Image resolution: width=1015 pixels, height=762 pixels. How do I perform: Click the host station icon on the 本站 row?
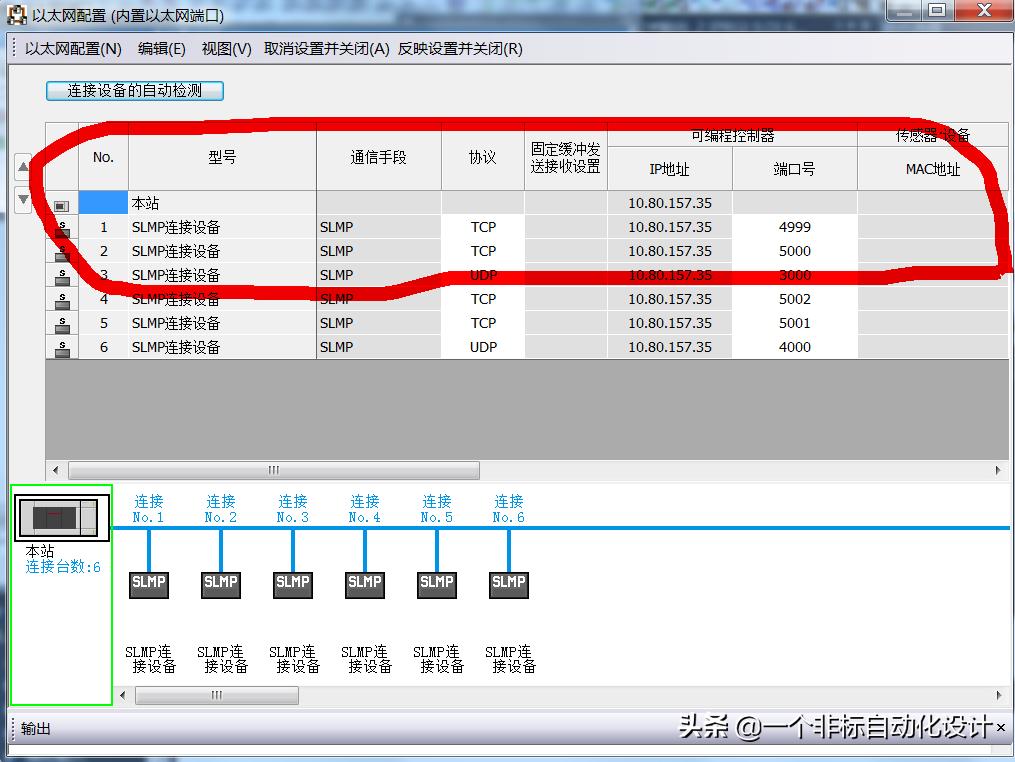click(x=62, y=202)
